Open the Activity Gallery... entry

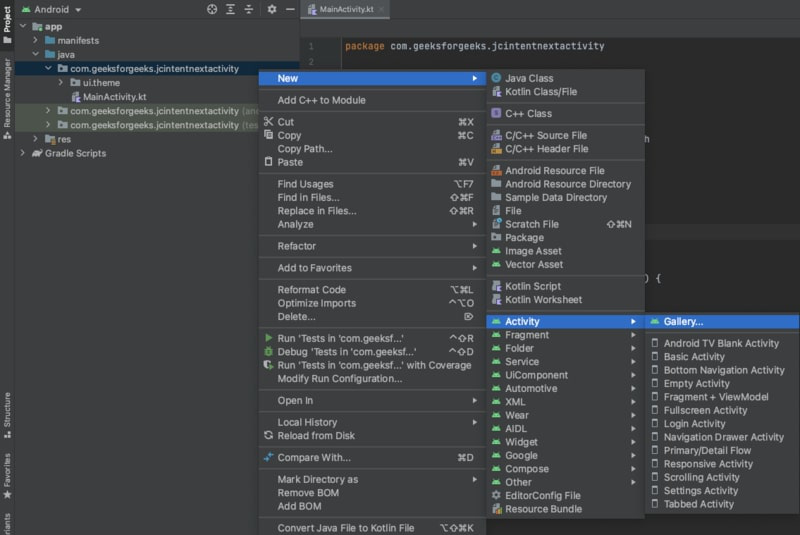(683, 322)
